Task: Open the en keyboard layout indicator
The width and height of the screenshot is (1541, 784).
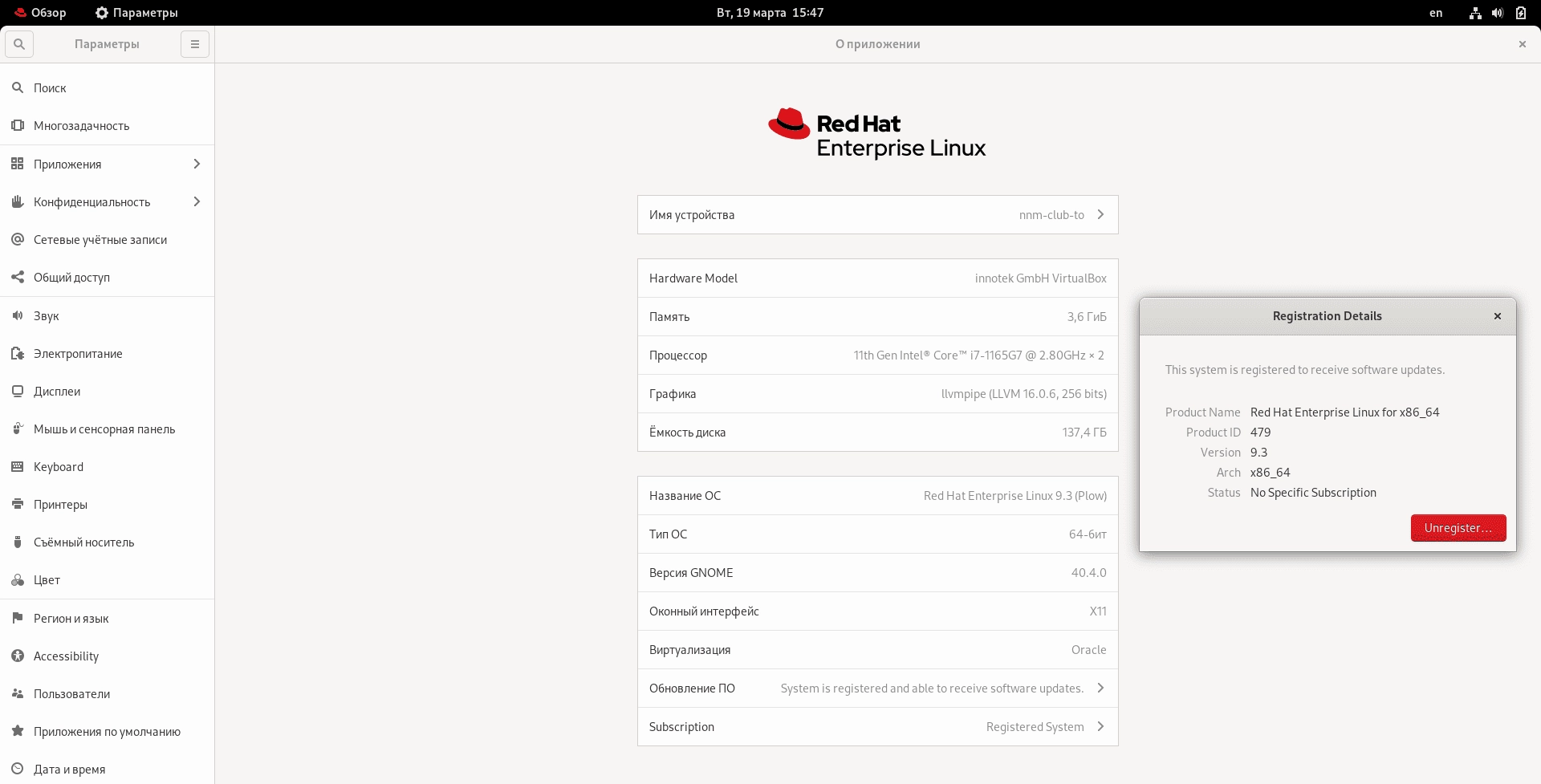Action: [1436, 13]
